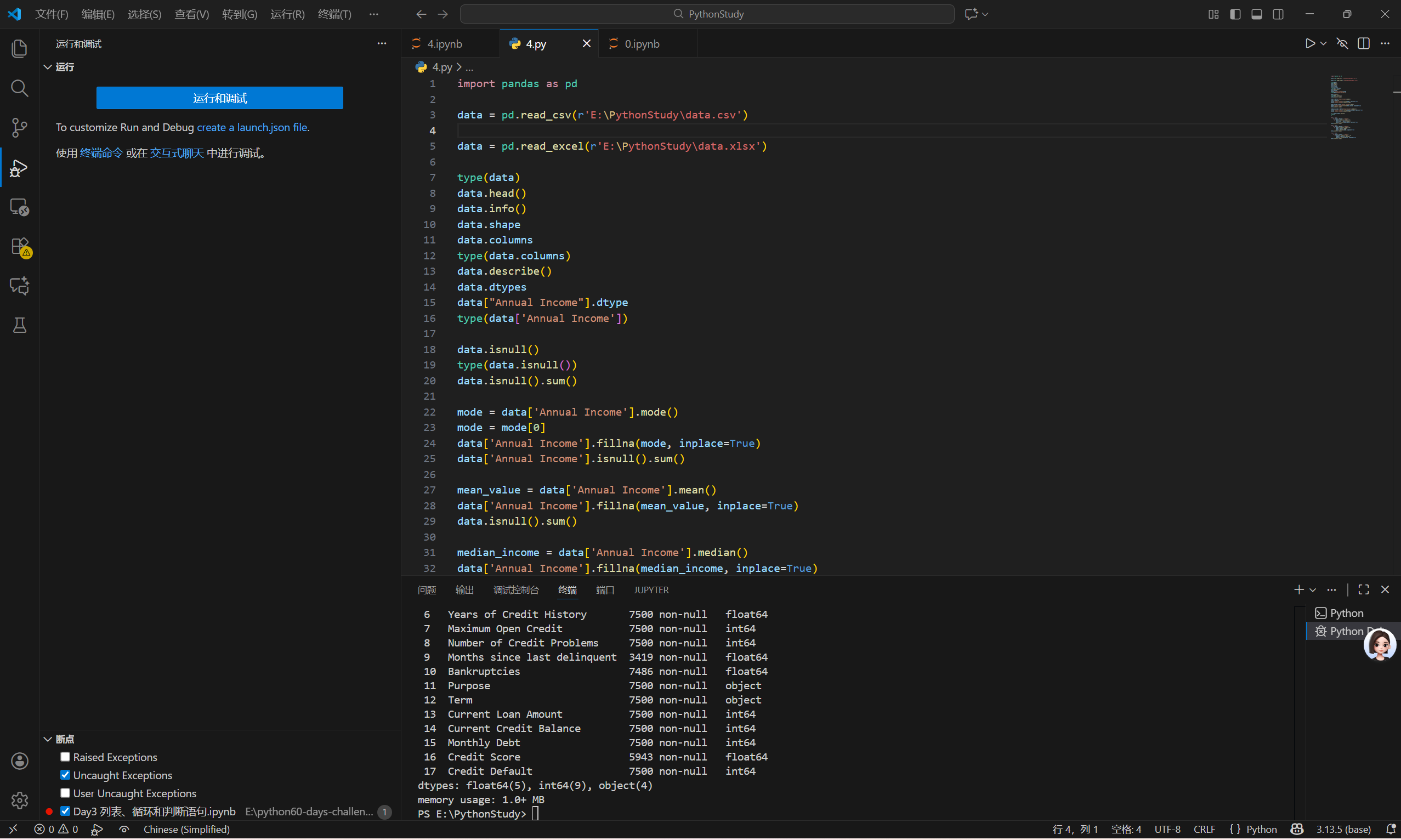Viewport: 1401px width, 840px height.
Task: Open the create a launch.json file link
Action: pyautogui.click(x=251, y=127)
